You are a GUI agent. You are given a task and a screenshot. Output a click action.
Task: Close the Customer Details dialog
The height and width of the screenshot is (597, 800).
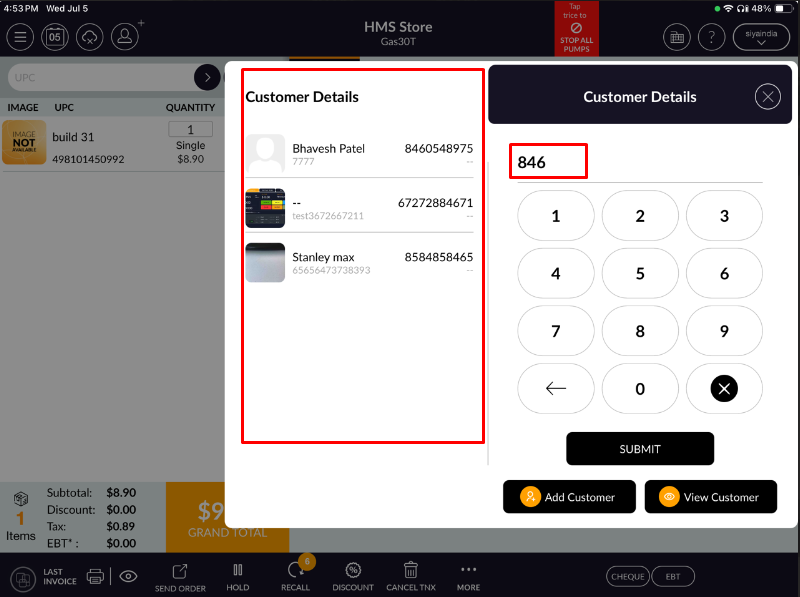pos(767,96)
